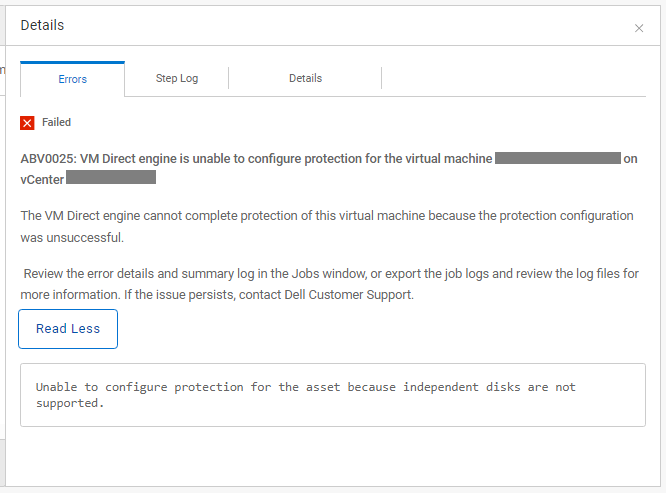Click the redacted virtual machine name
The width and height of the screenshot is (666, 493).
[557, 159]
